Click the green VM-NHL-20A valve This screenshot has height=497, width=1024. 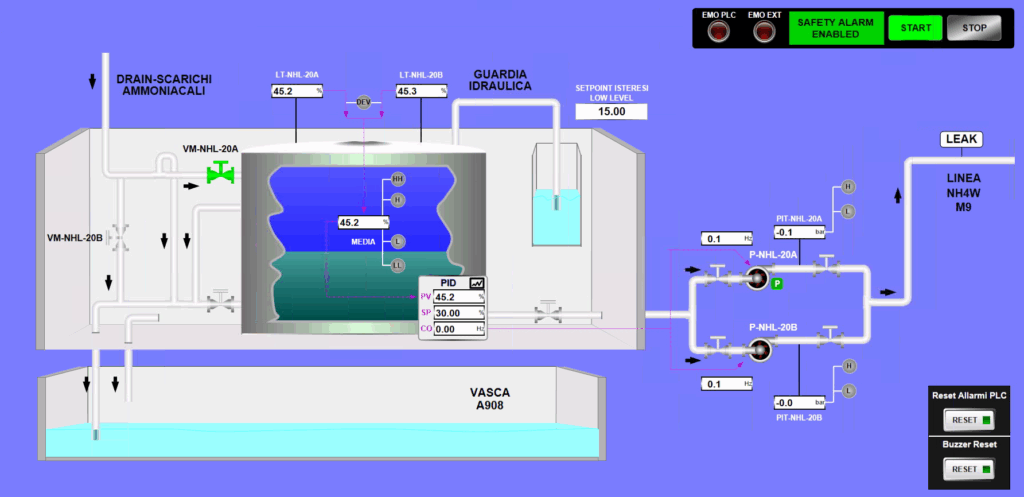[x=218, y=176]
